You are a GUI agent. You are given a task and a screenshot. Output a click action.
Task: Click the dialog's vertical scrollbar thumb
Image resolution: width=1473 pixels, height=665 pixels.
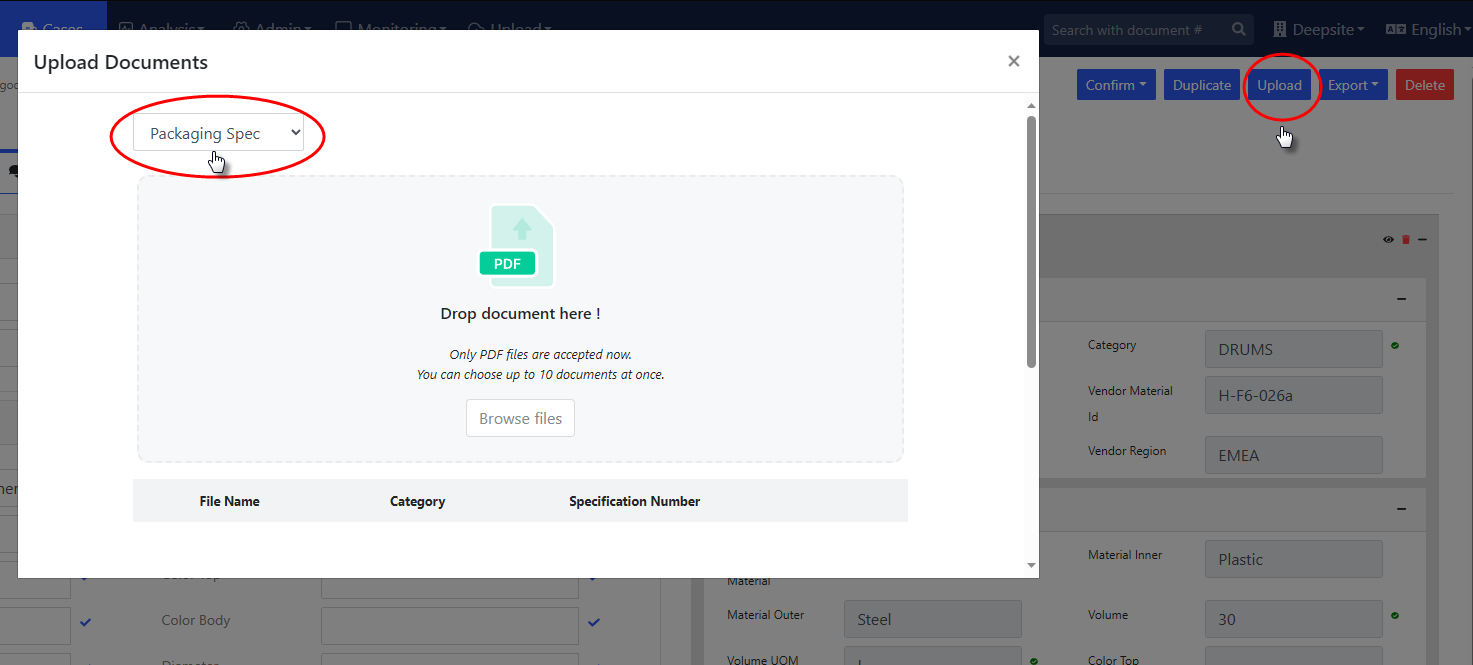1031,240
